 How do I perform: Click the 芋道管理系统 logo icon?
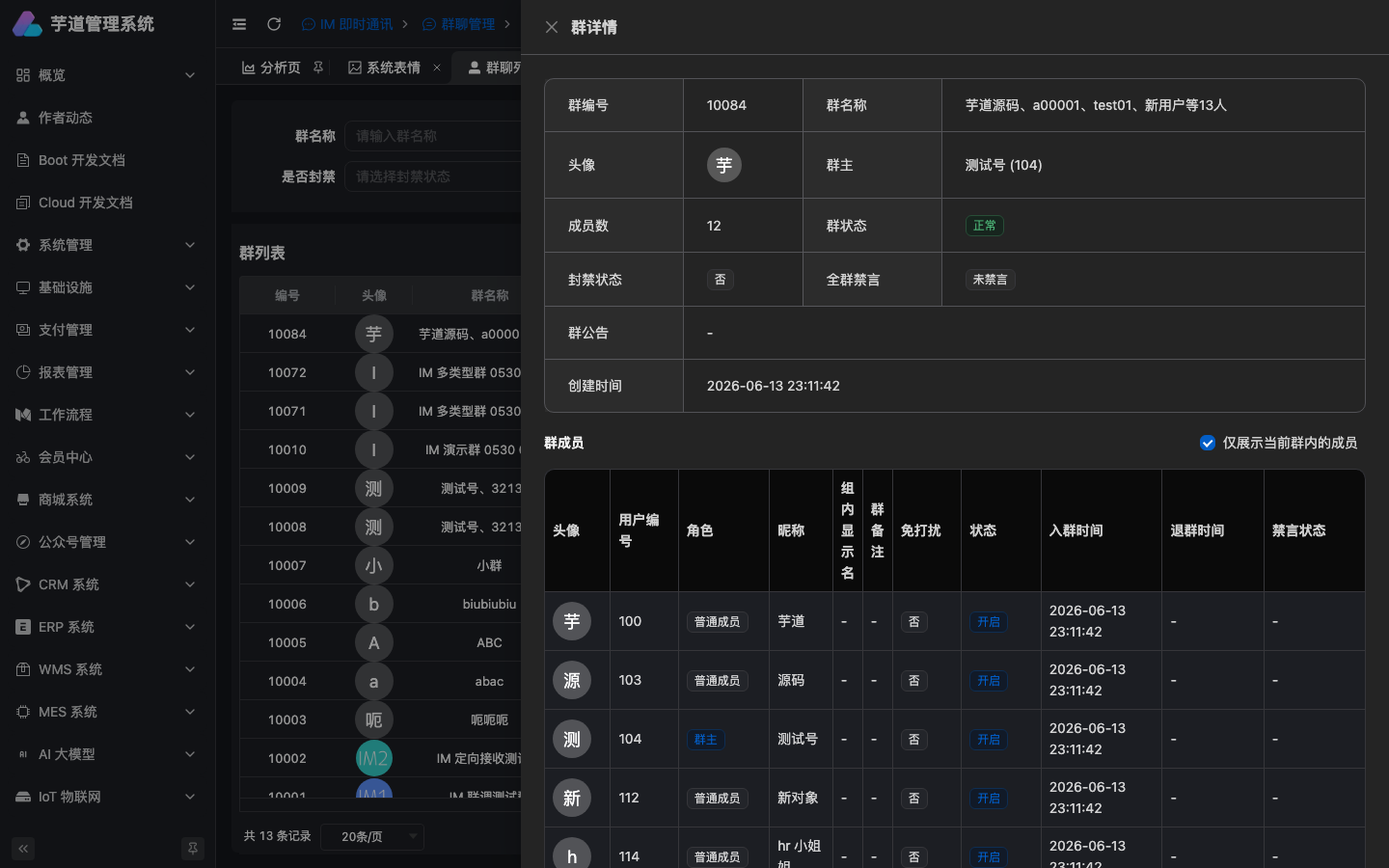(27, 24)
